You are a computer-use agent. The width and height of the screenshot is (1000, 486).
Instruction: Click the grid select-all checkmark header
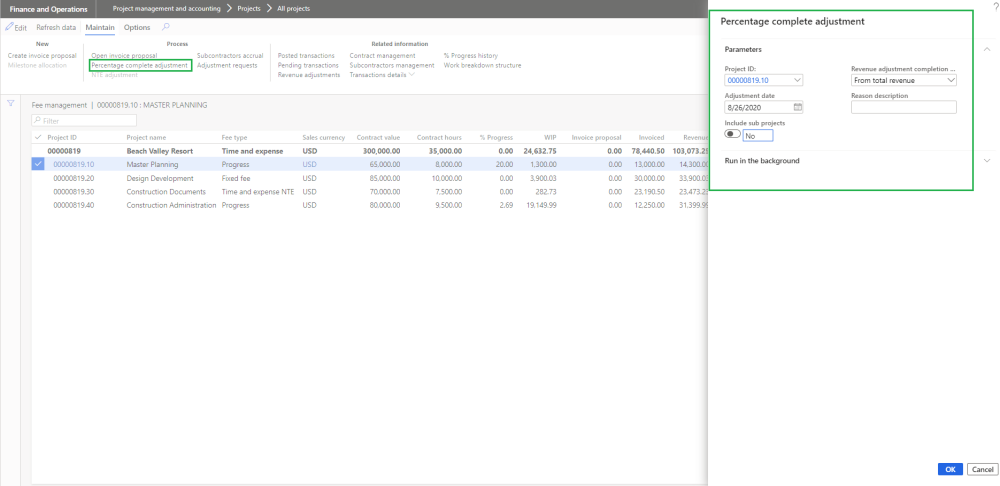coord(38,137)
